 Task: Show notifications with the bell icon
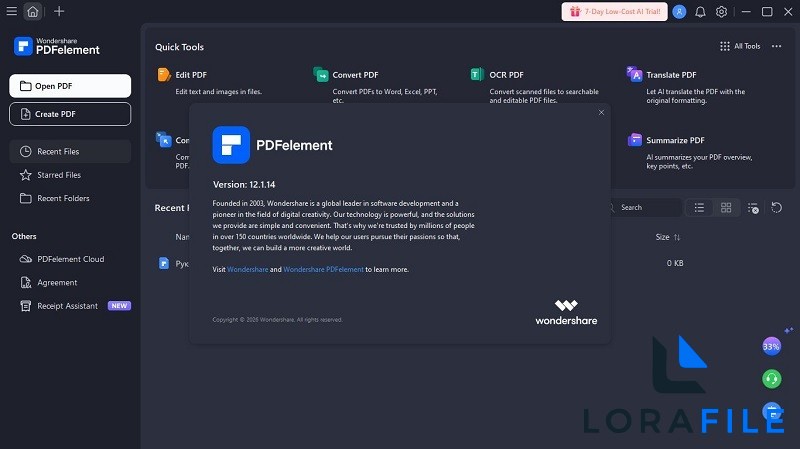click(700, 11)
